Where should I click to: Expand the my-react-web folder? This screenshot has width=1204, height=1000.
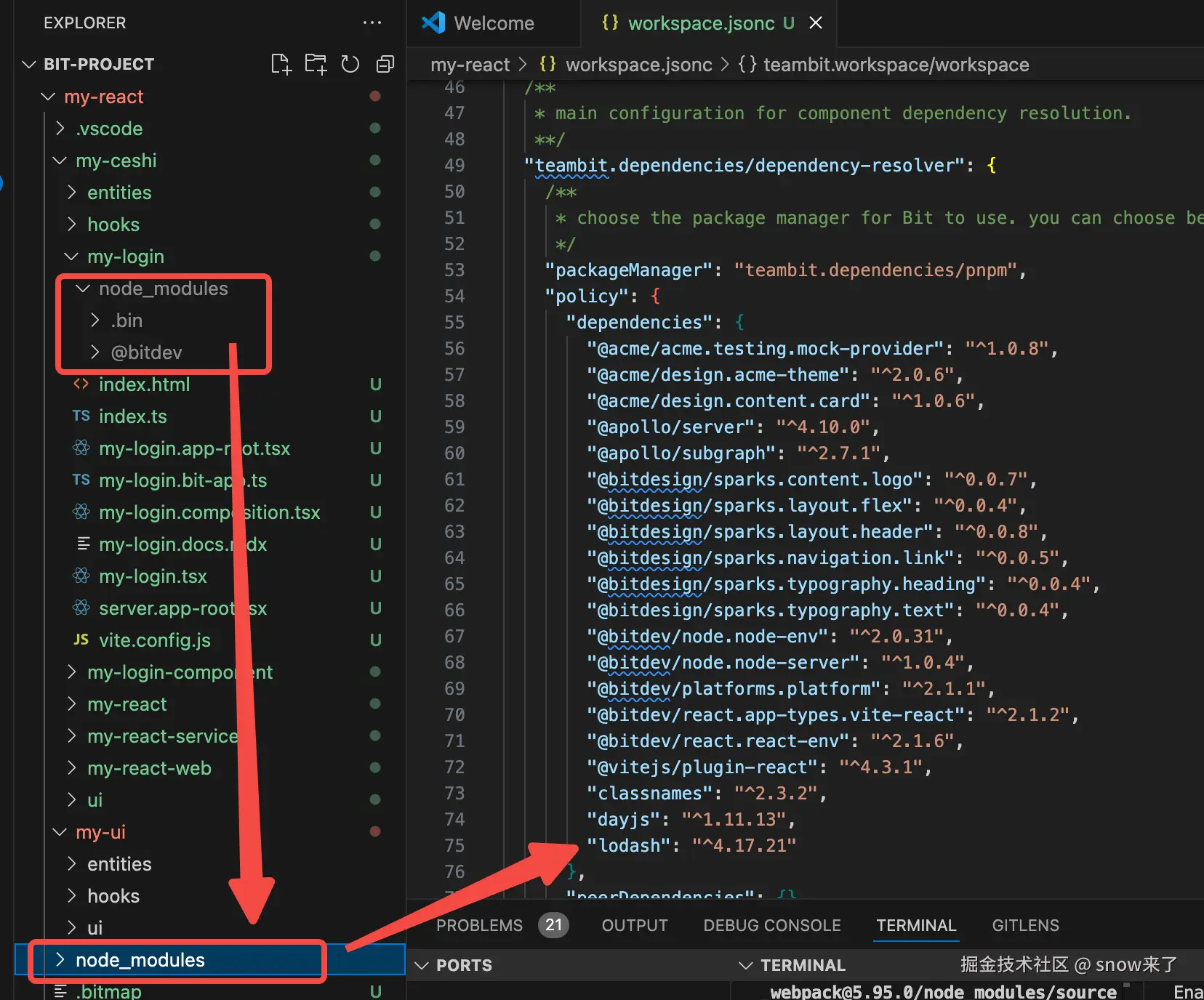coord(71,767)
